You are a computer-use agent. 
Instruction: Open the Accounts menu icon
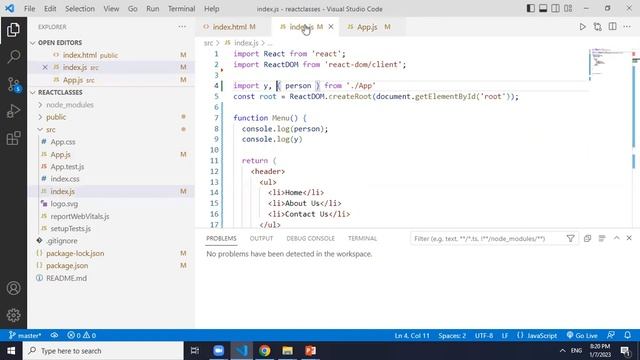pyautogui.click(x=13, y=288)
